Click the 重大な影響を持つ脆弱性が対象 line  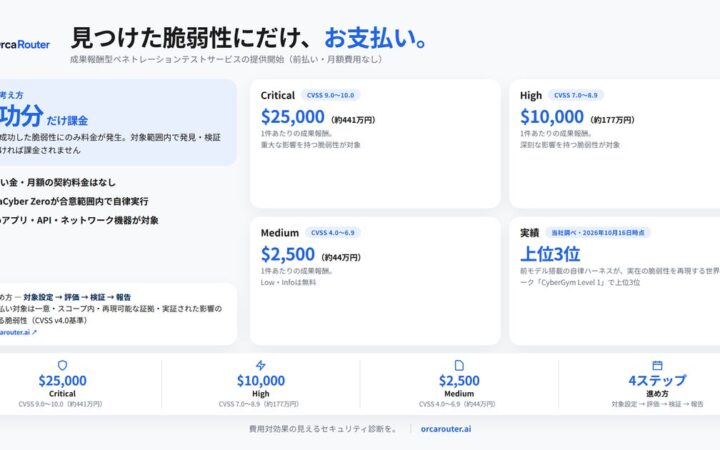click(x=310, y=145)
